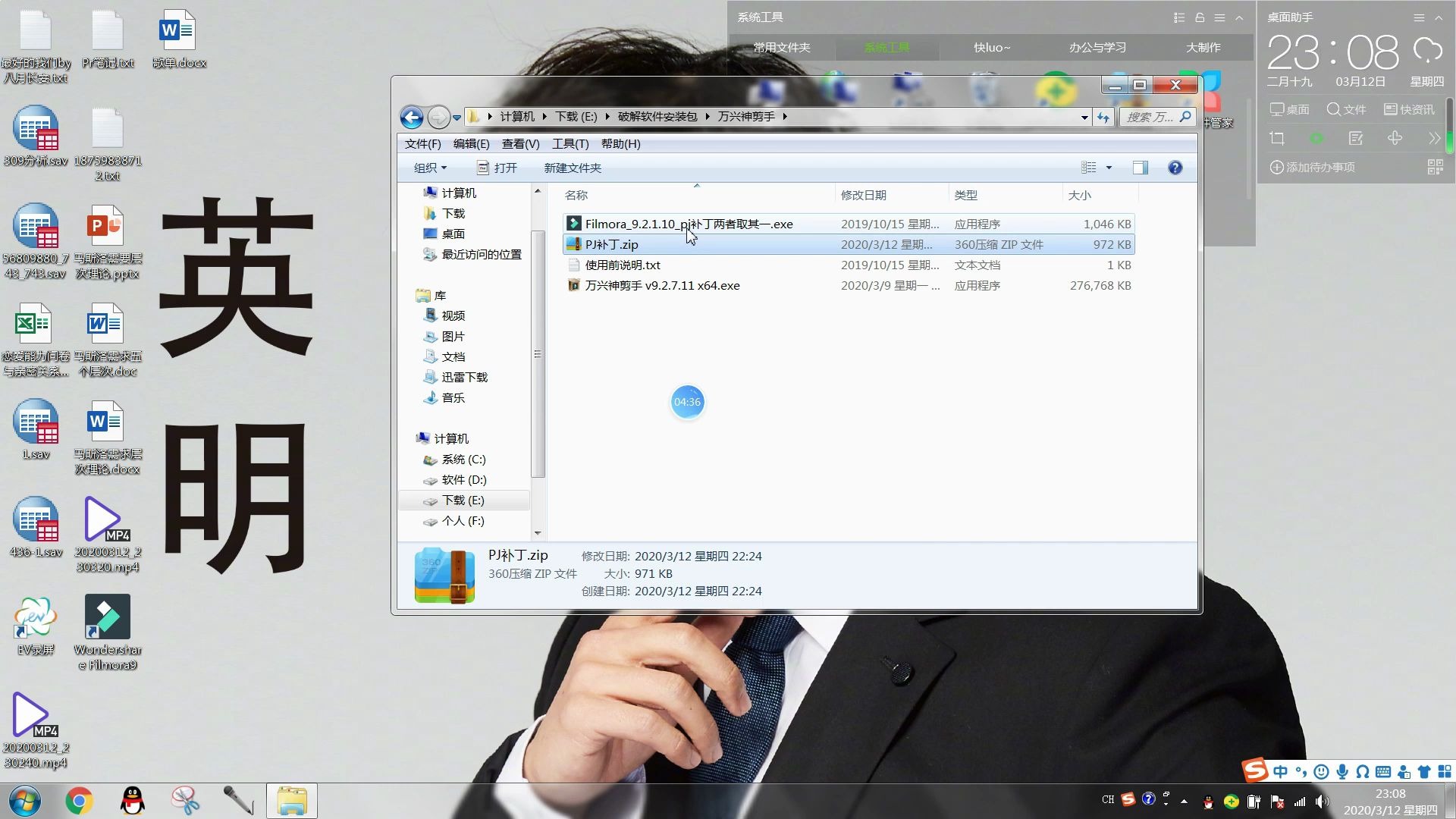Expand the address bar history dropdown
This screenshot has width=1456, height=819.
point(1084,117)
